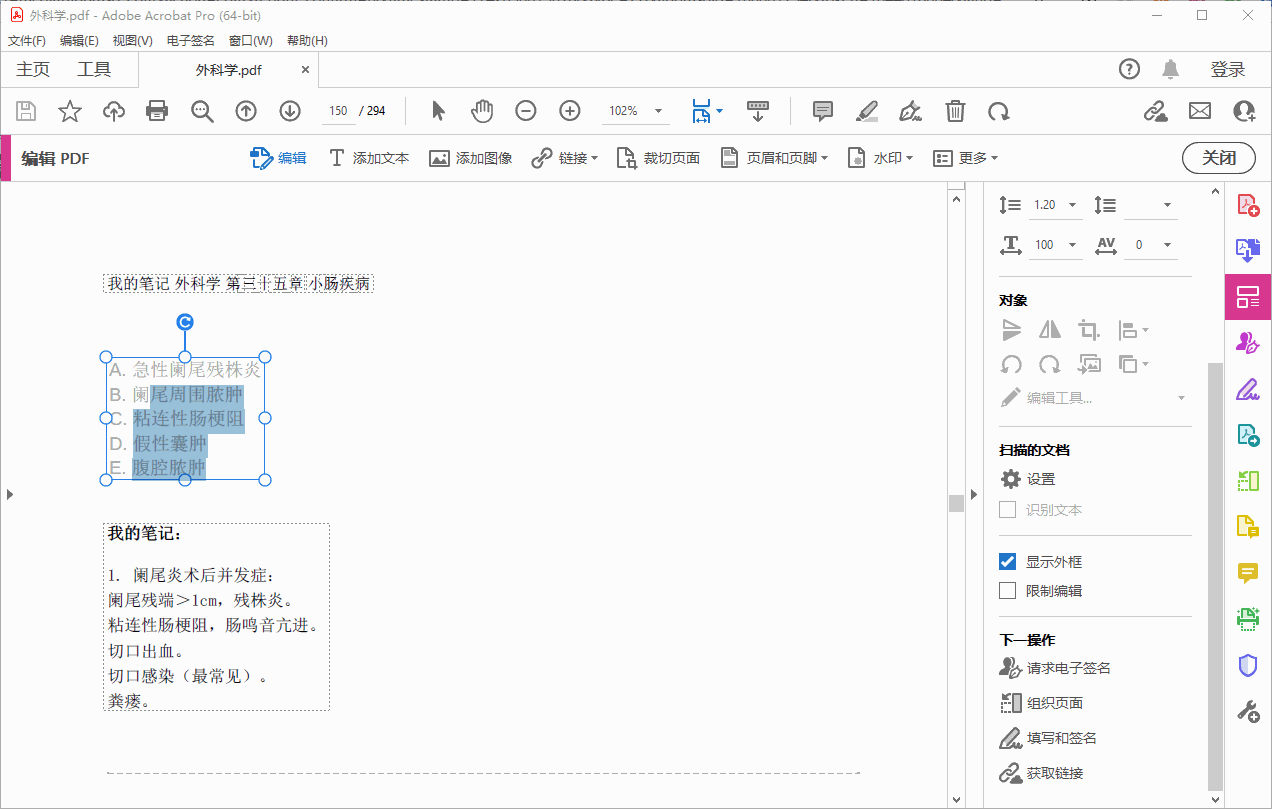1272x809 pixels.
Task: Uncheck the 显示外框 checkbox
Action: point(1006,561)
